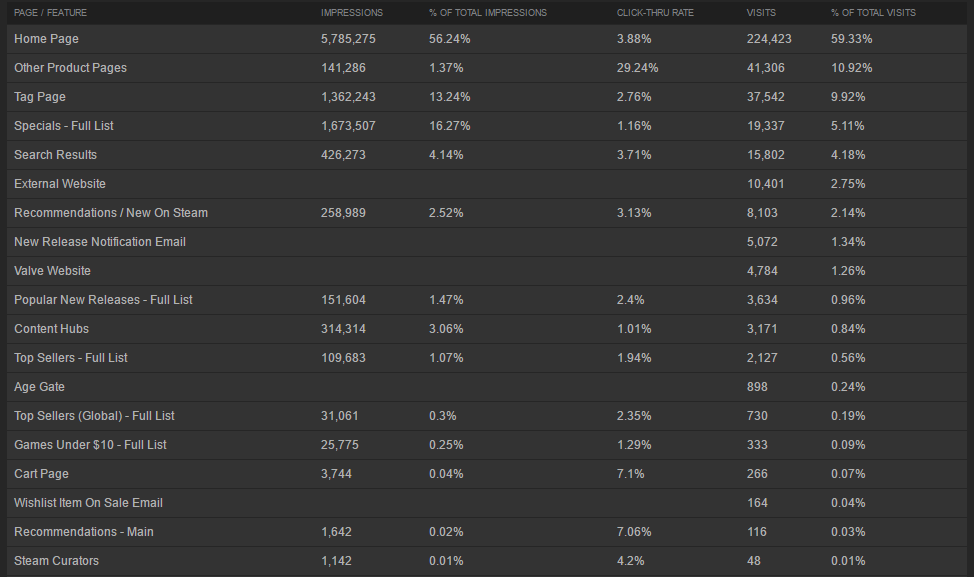Open the Cart Page row
This screenshot has width=974, height=577.
tap(487, 473)
